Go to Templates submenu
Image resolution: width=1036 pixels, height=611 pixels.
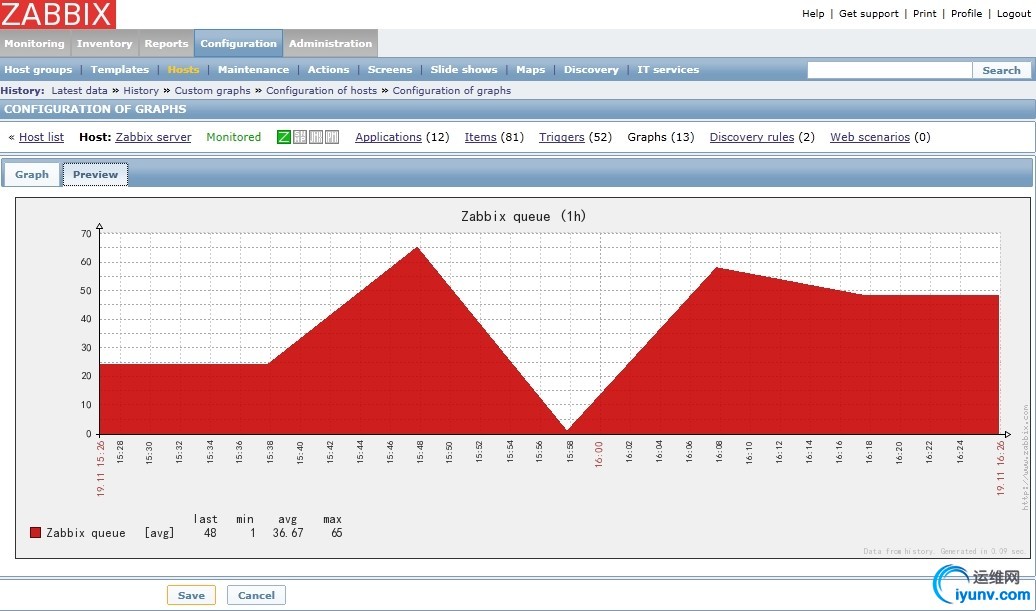coord(120,69)
